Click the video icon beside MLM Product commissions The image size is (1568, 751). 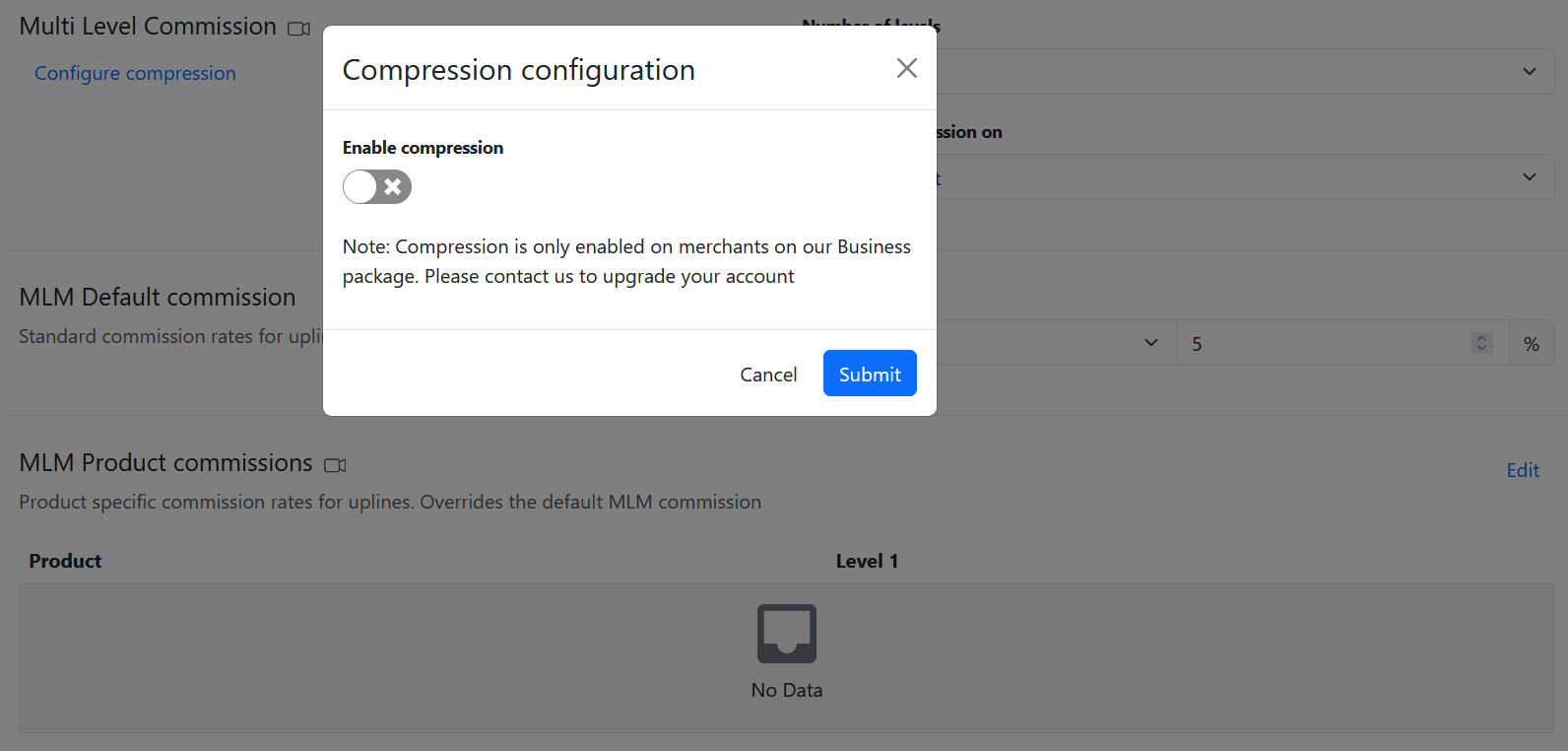[335, 465]
